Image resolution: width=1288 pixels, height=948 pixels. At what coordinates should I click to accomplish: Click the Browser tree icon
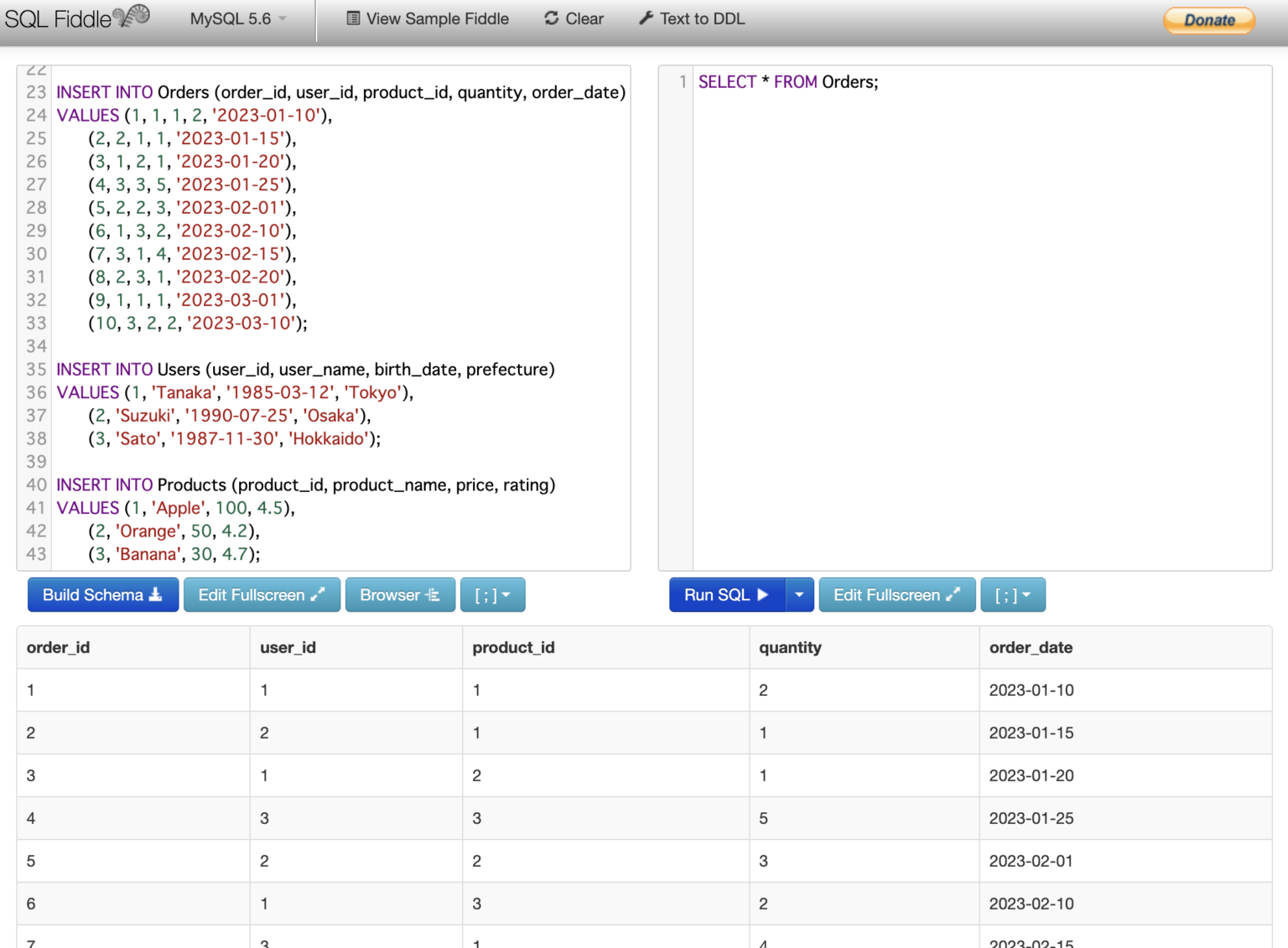pyautogui.click(x=433, y=595)
